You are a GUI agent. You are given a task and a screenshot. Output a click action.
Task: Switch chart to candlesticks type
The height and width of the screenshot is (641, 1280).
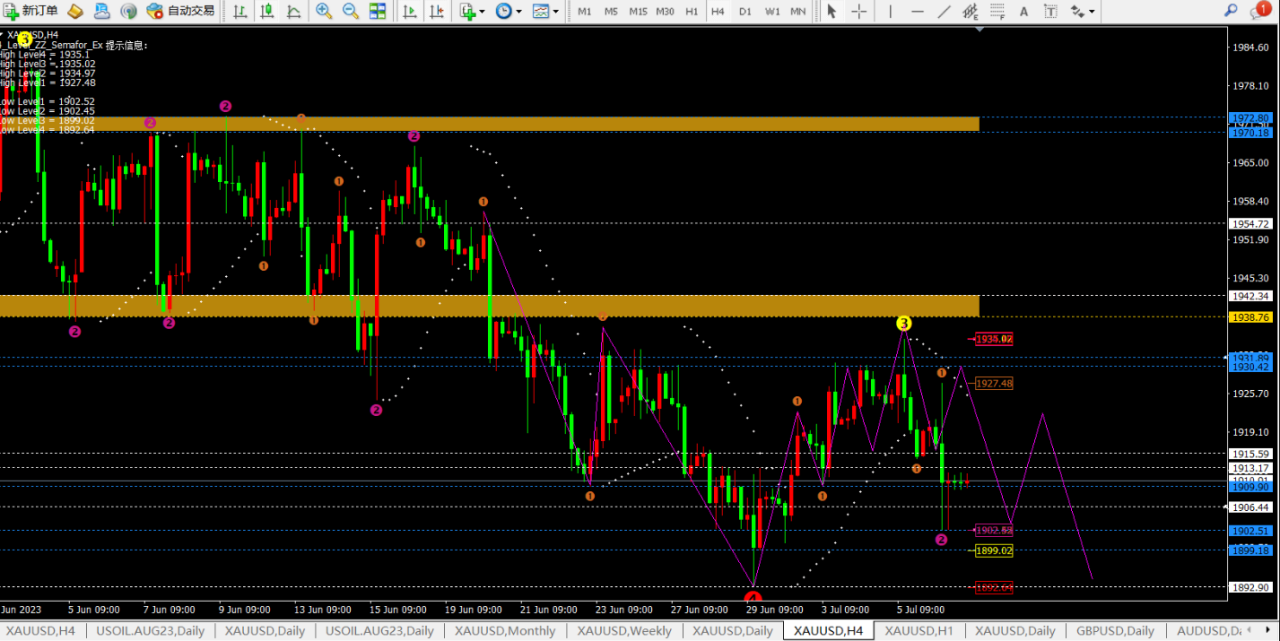(x=266, y=11)
